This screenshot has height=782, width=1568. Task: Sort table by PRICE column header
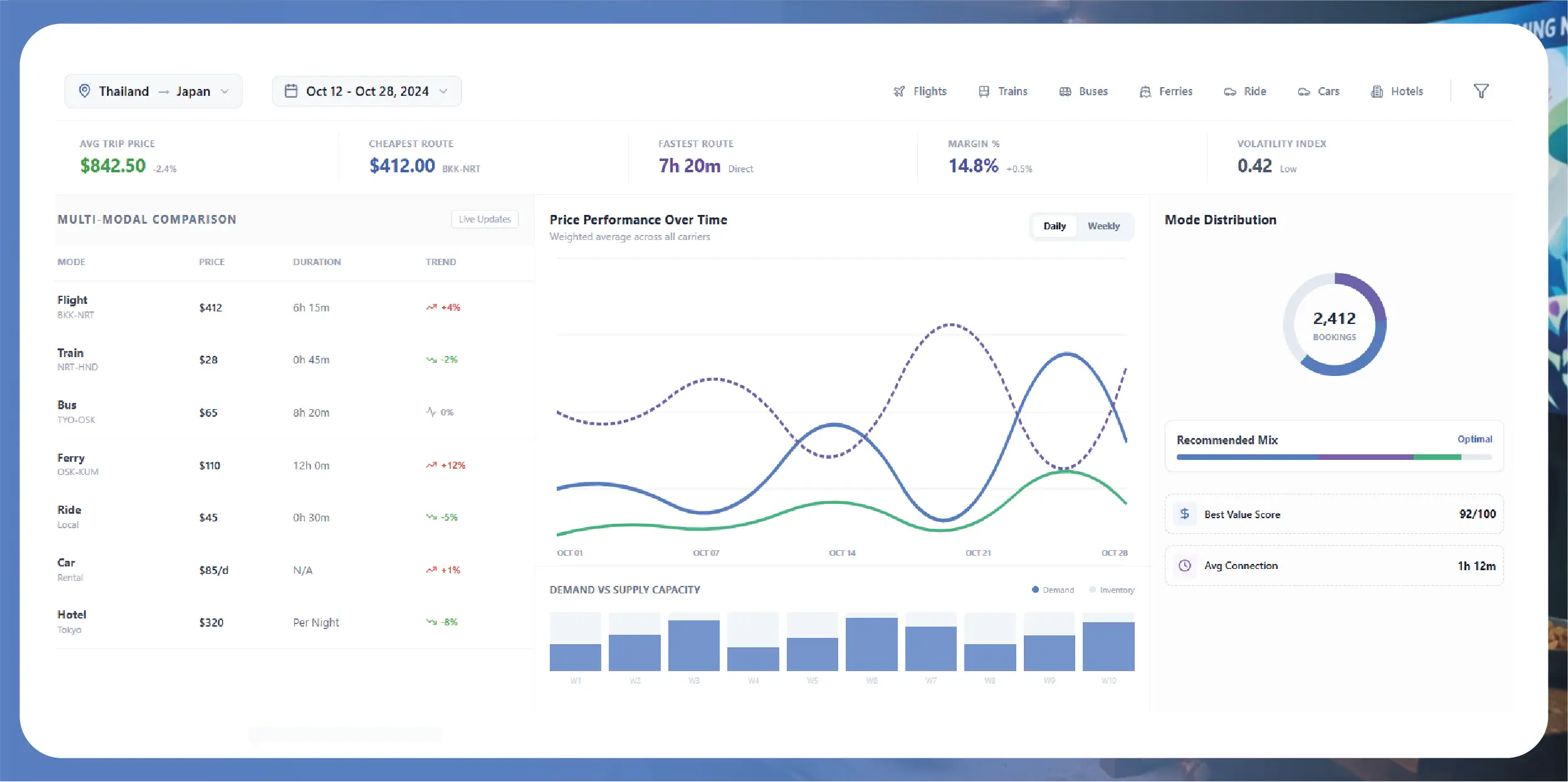click(212, 262)
